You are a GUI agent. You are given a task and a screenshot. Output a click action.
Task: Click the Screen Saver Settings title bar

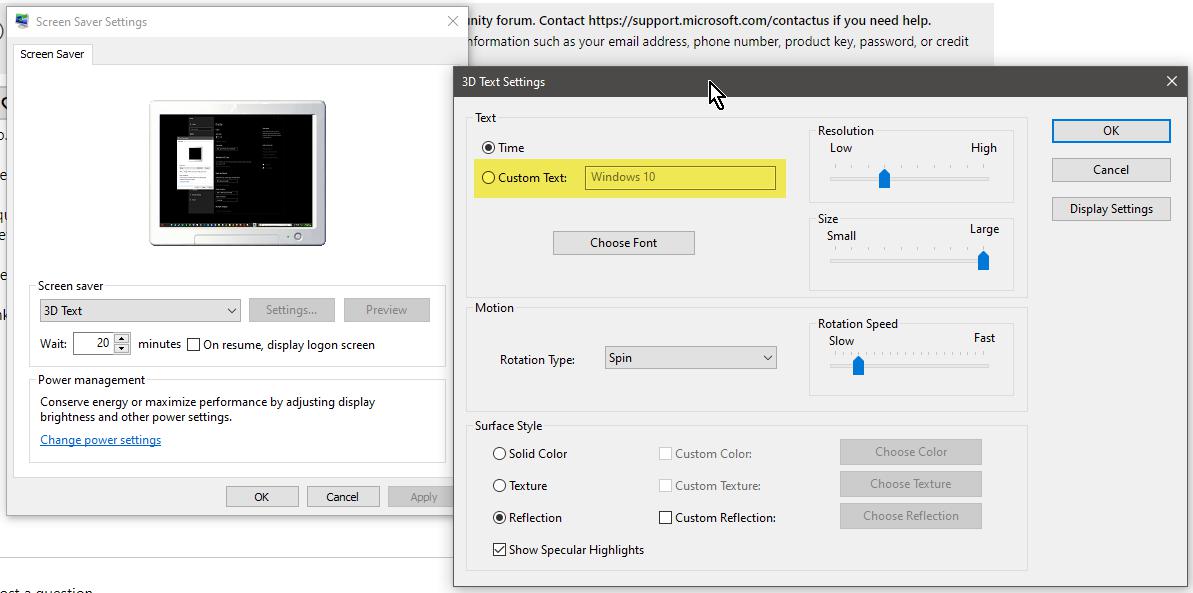236,21
